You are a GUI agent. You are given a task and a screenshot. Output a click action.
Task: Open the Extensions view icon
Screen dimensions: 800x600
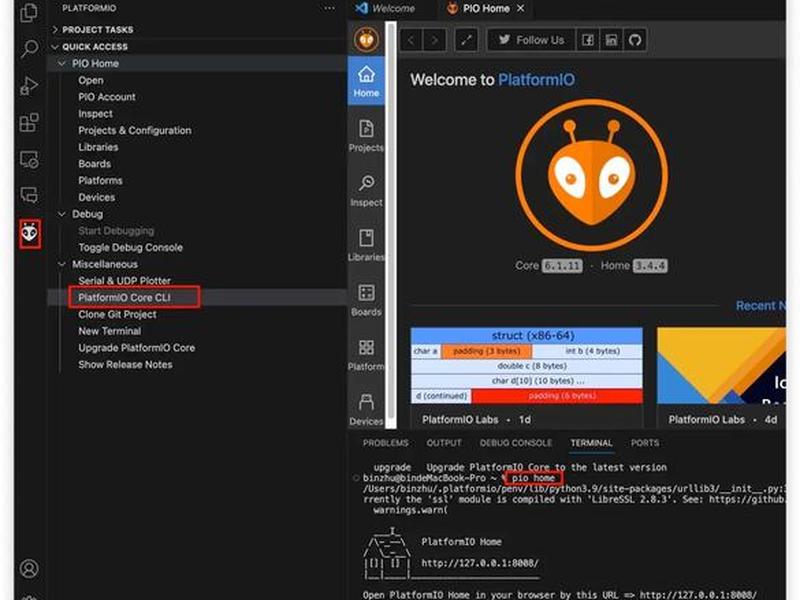pos(29,122)
